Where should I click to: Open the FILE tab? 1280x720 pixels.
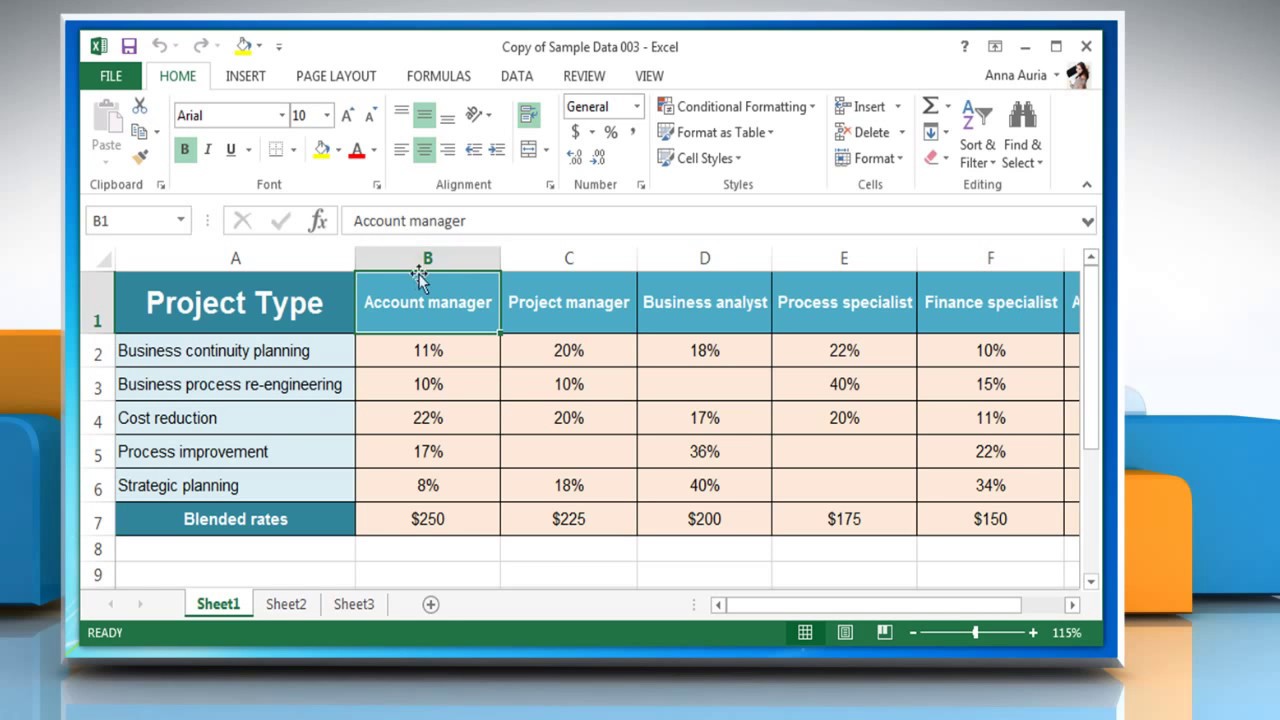[111, 76]
